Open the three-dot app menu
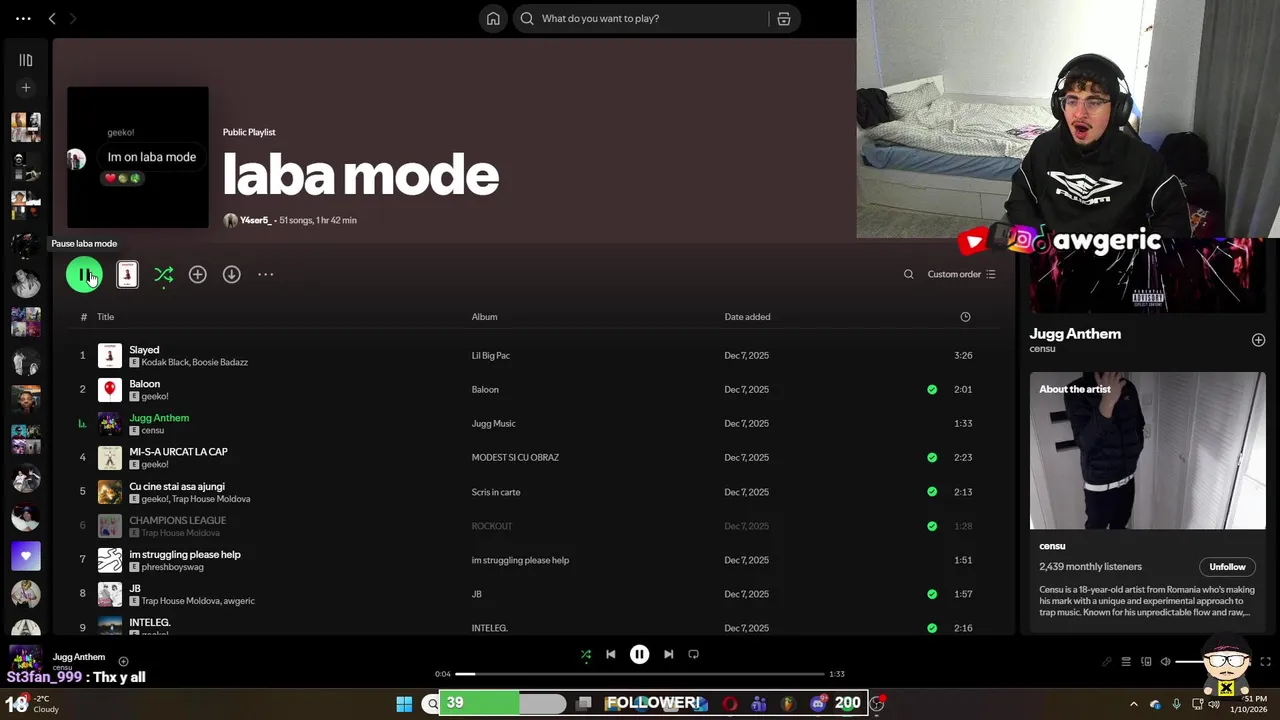 pos(23,18)
